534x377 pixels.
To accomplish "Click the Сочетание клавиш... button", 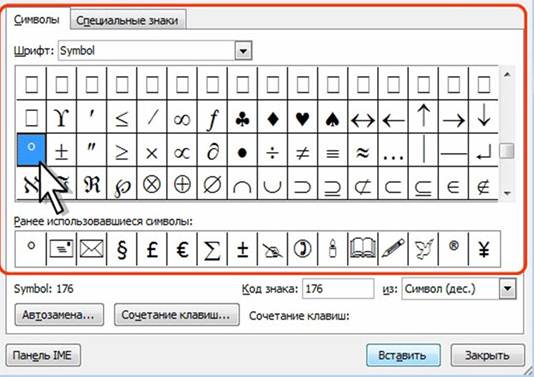I will coord(177,315).
